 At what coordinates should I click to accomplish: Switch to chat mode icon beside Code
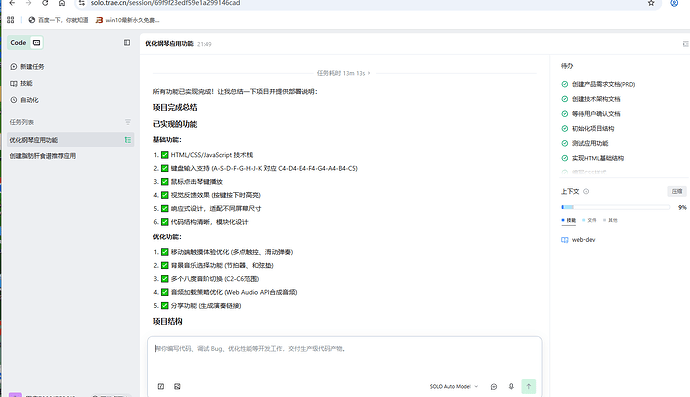(37, 43)
